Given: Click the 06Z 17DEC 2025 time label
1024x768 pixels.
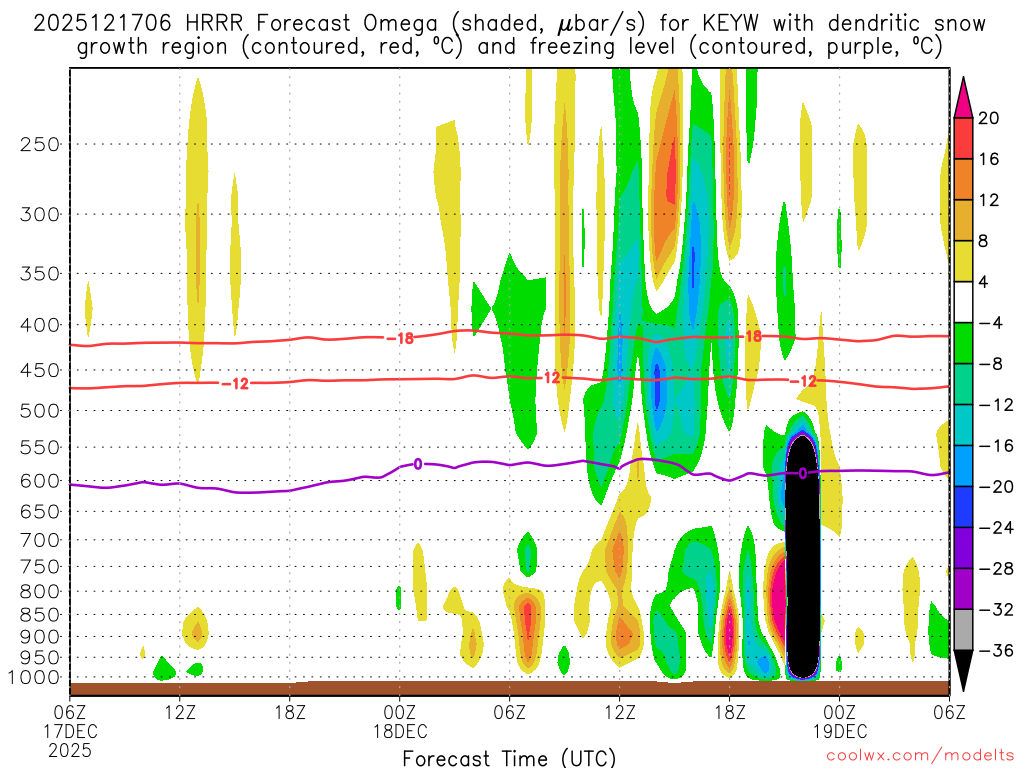Looking at the screenshot, I should coord(70,731).
